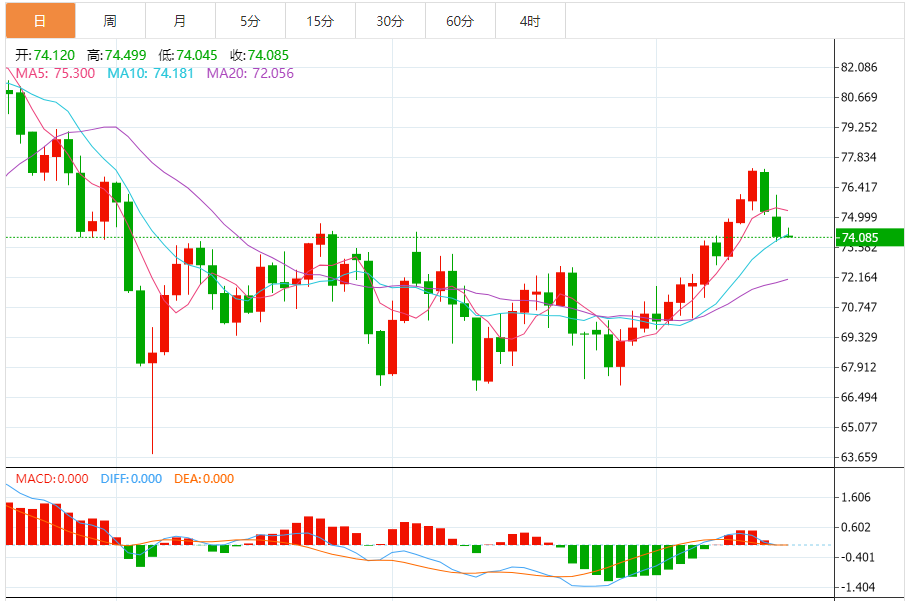
Task: Open the 5分 interval tab
Action: tap(250, 21)
